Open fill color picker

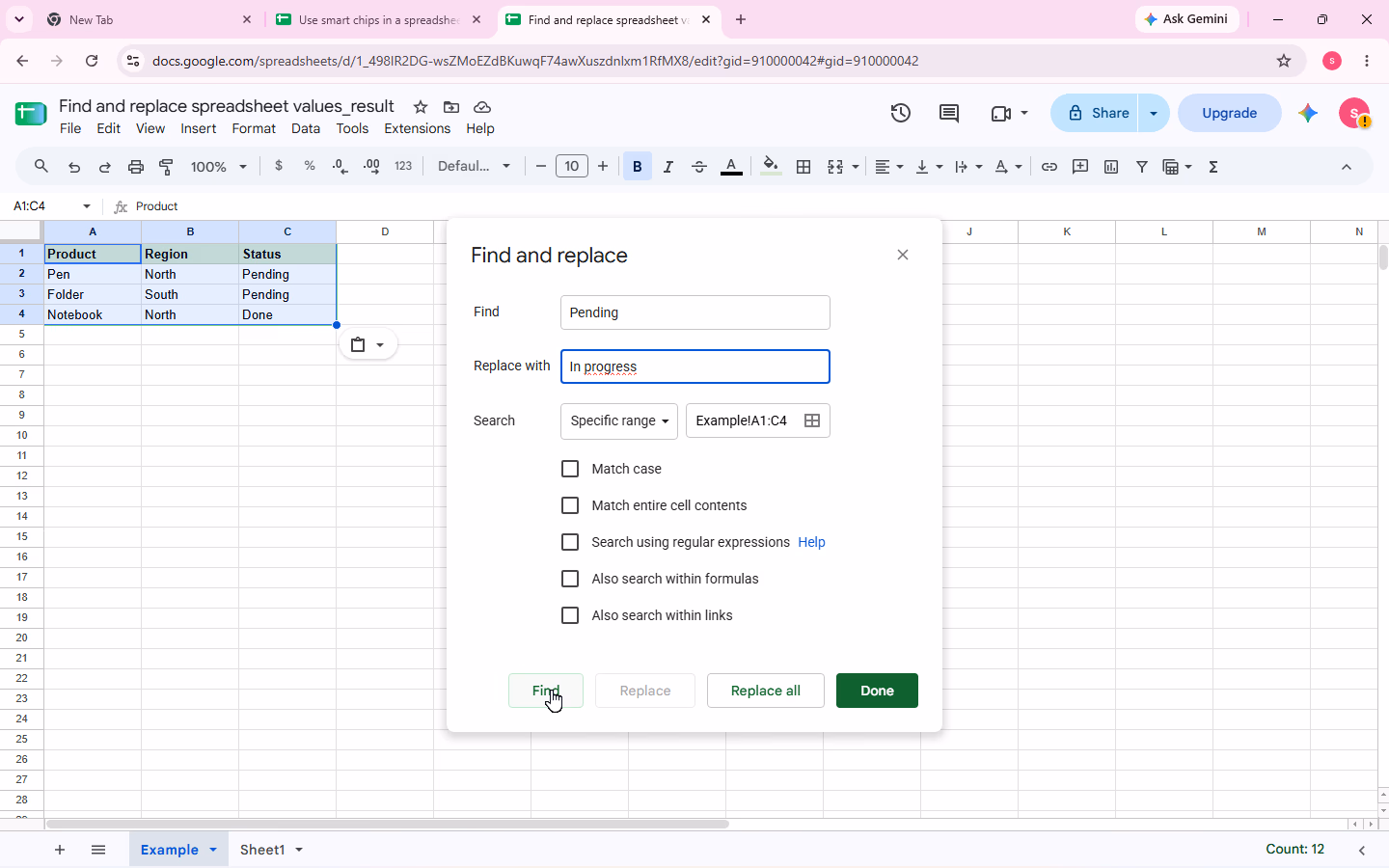pyautogui.click(x=771, y=167)
